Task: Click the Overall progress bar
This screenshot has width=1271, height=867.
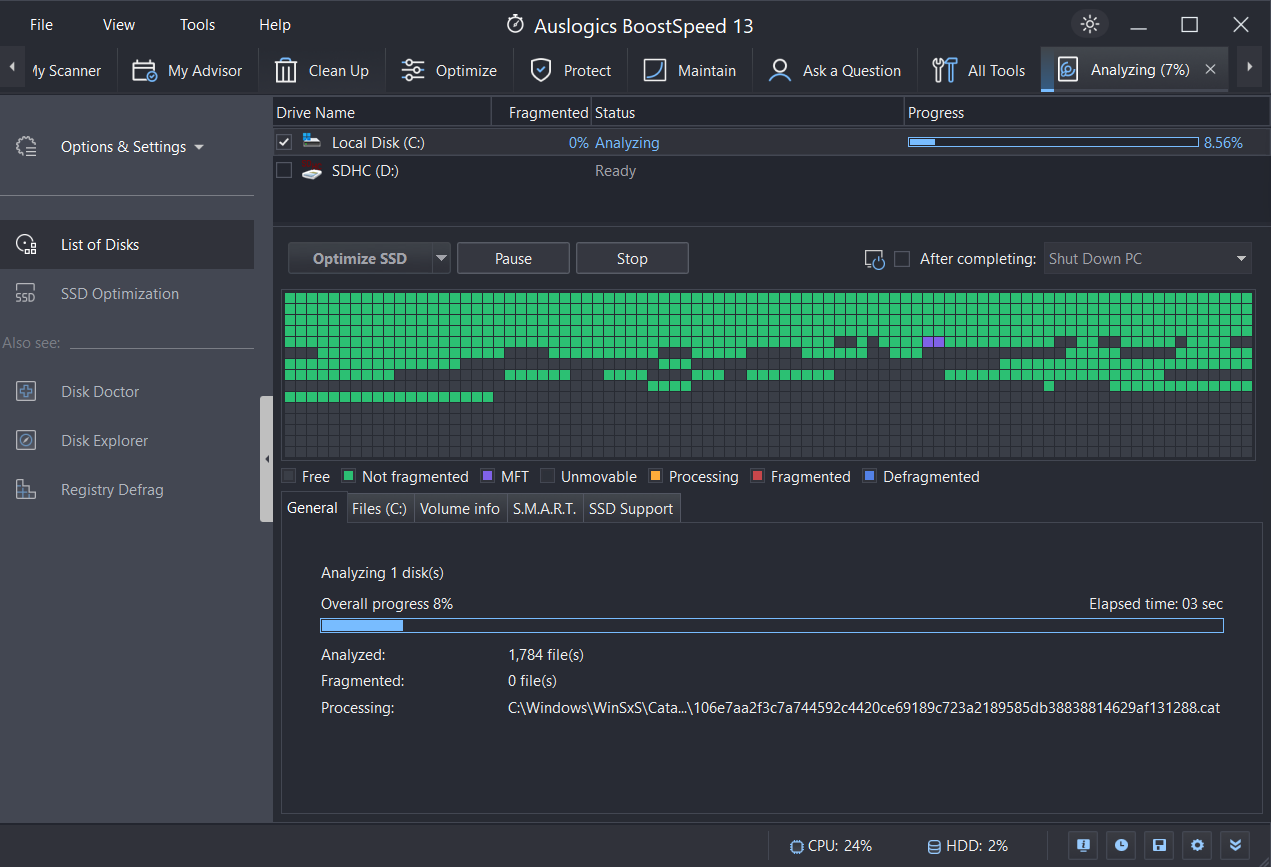Action: (772, 626)
